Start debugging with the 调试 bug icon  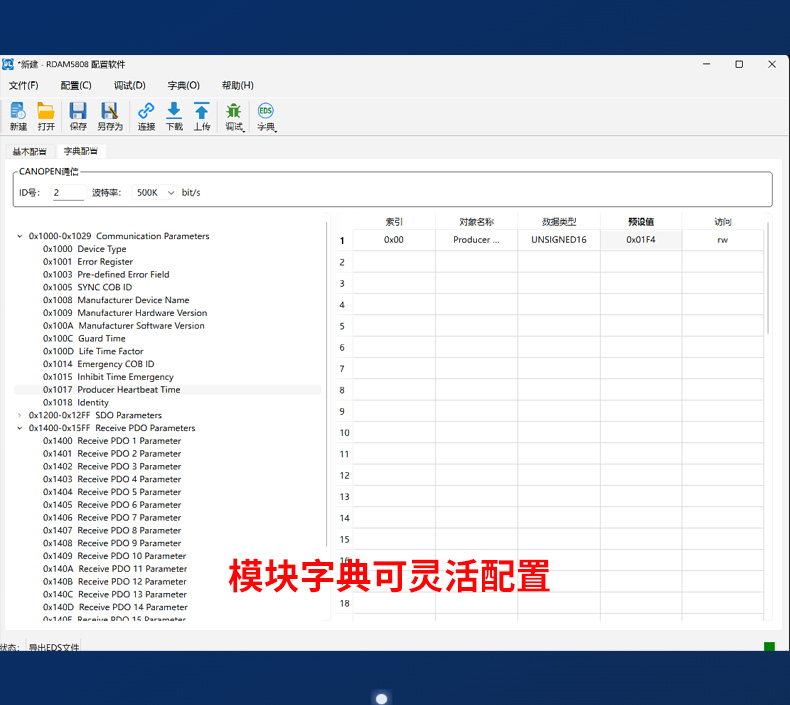[x=234, y=115]
